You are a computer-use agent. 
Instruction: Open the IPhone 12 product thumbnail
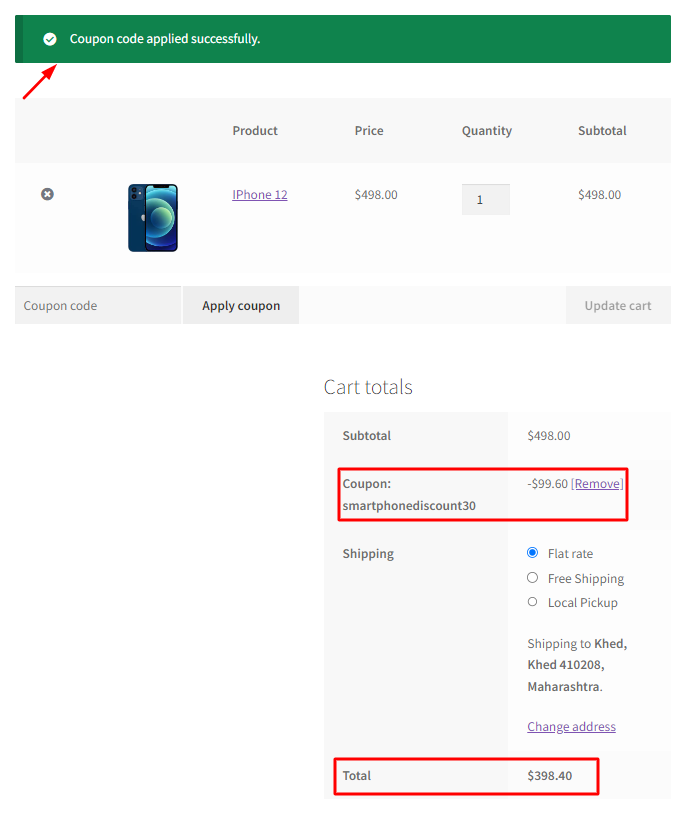point(153,218)
